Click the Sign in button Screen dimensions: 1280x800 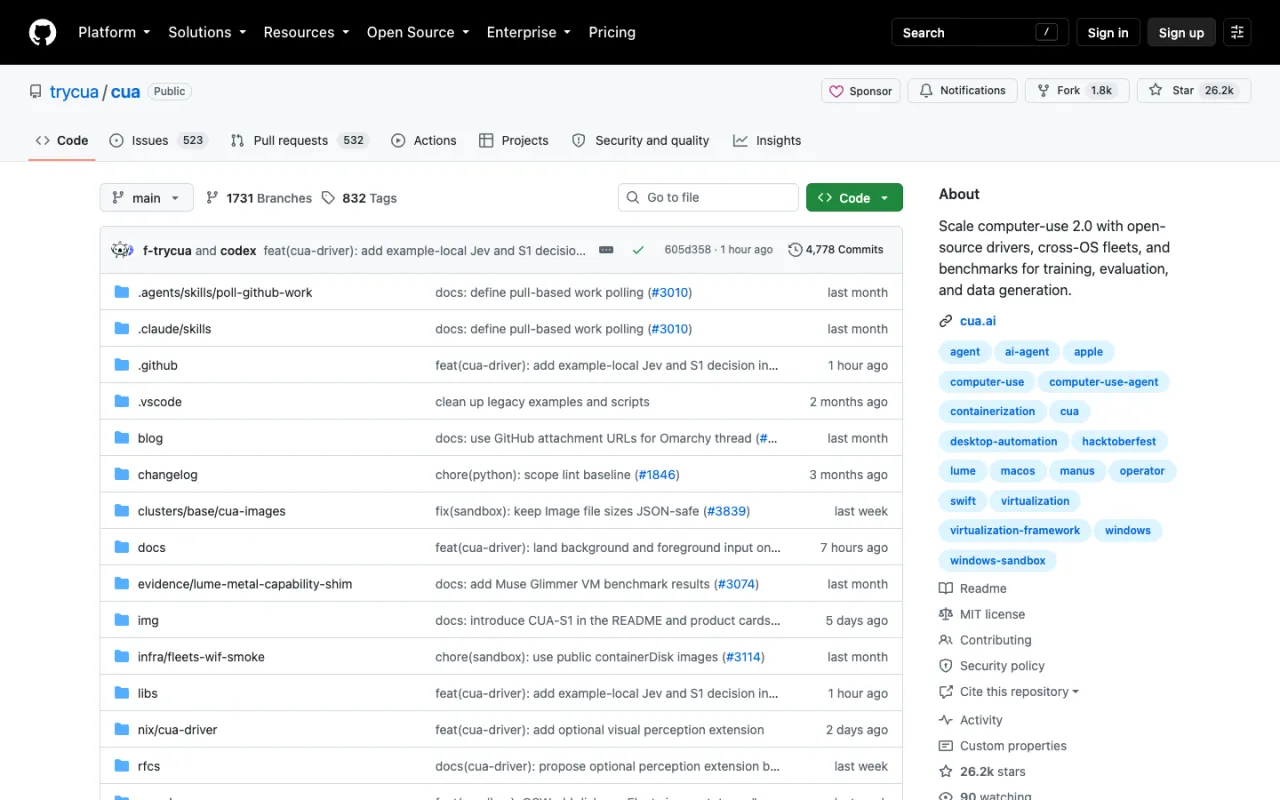(1108, 32)
